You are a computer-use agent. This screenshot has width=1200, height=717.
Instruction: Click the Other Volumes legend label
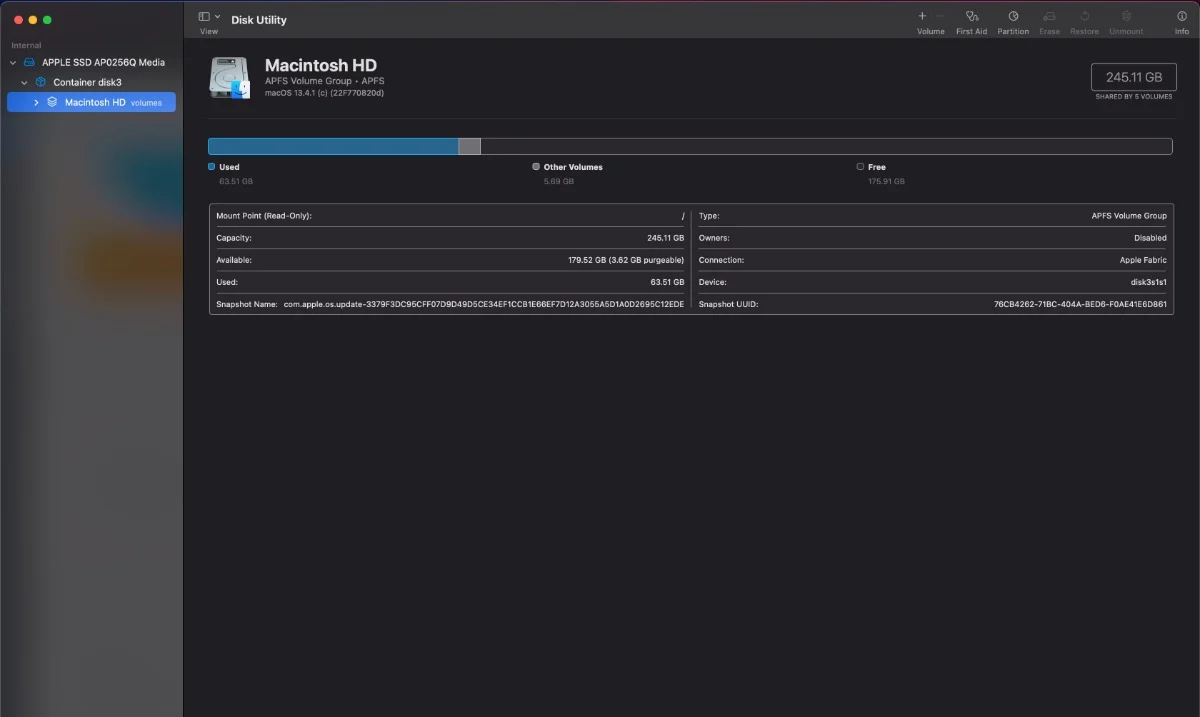573,167
